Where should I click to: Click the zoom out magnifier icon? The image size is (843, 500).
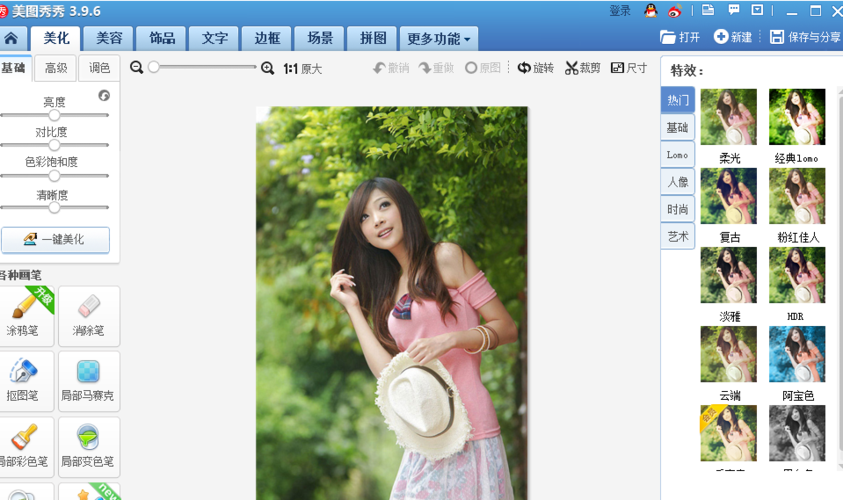coord(137,68)
